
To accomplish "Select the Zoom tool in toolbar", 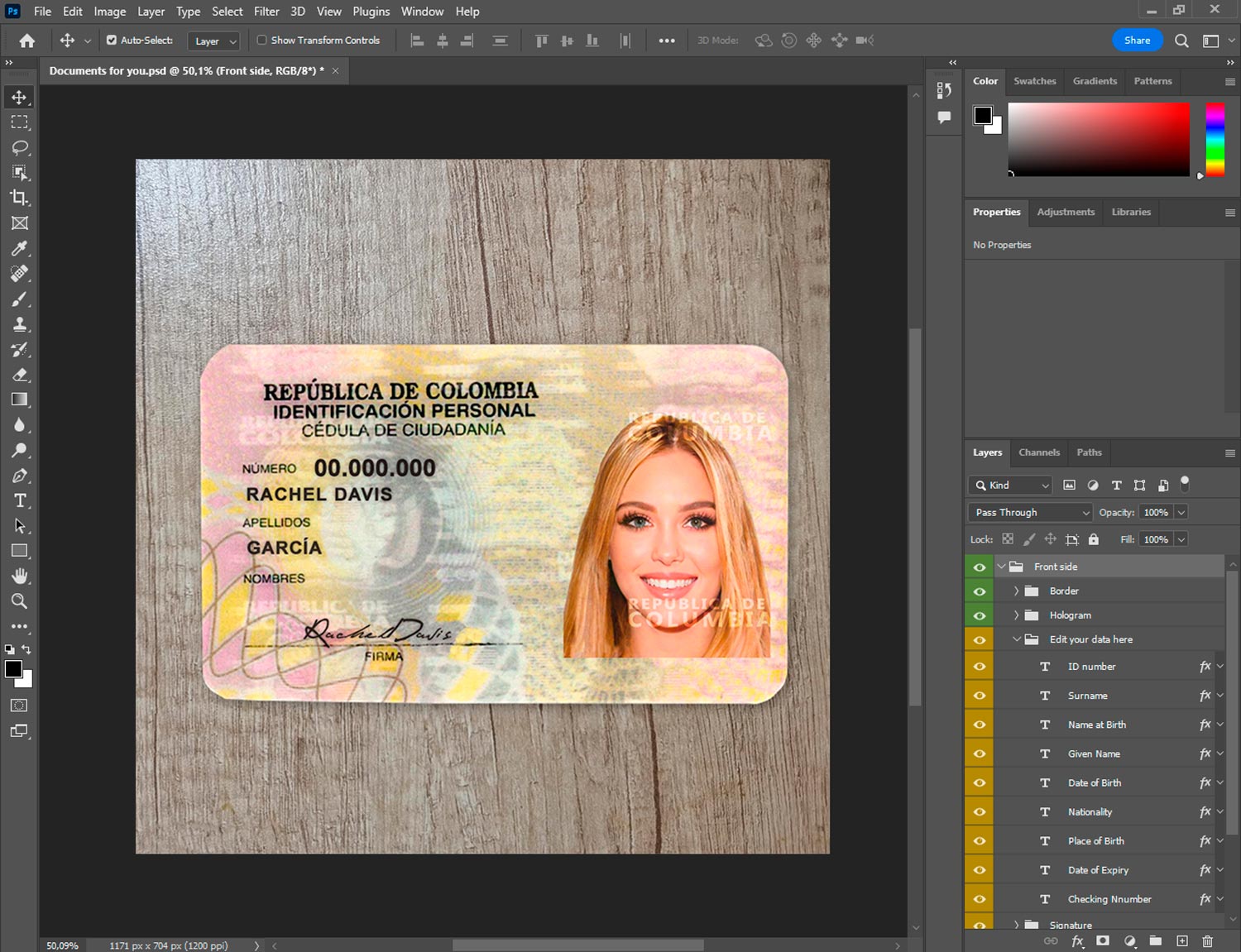I will click(x=20, y=601).
